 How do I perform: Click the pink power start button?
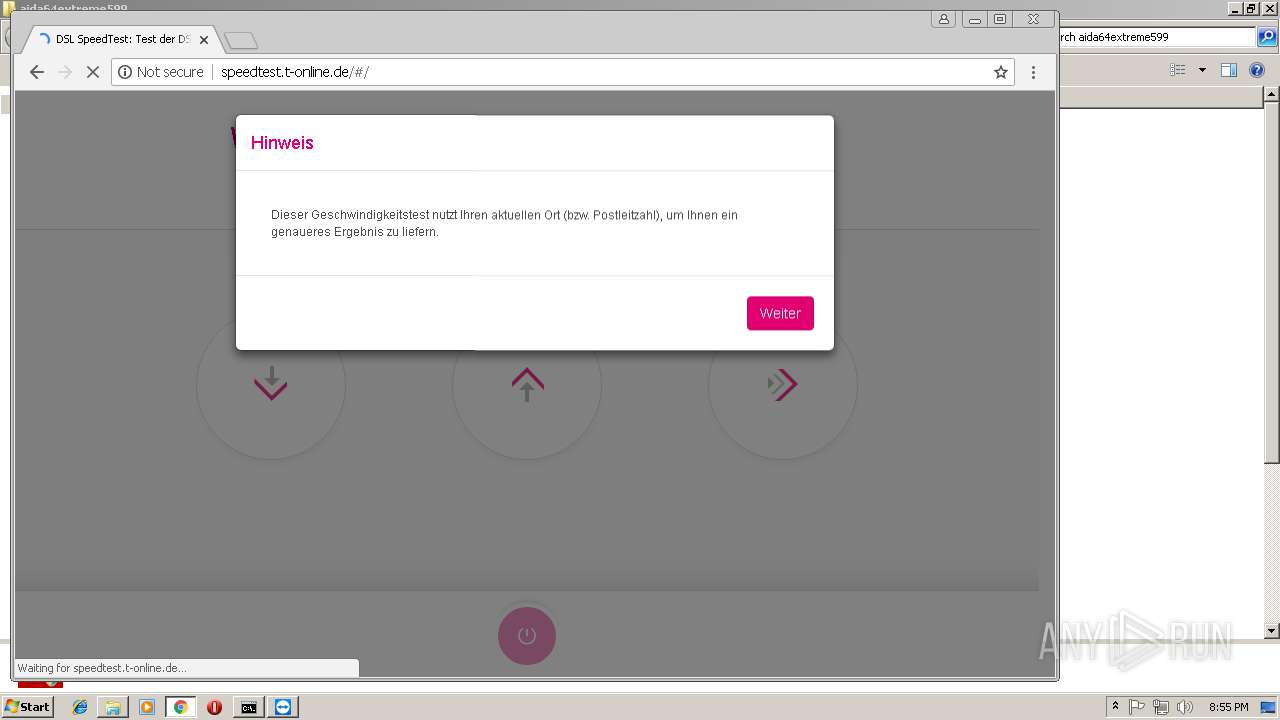(527, 636)
